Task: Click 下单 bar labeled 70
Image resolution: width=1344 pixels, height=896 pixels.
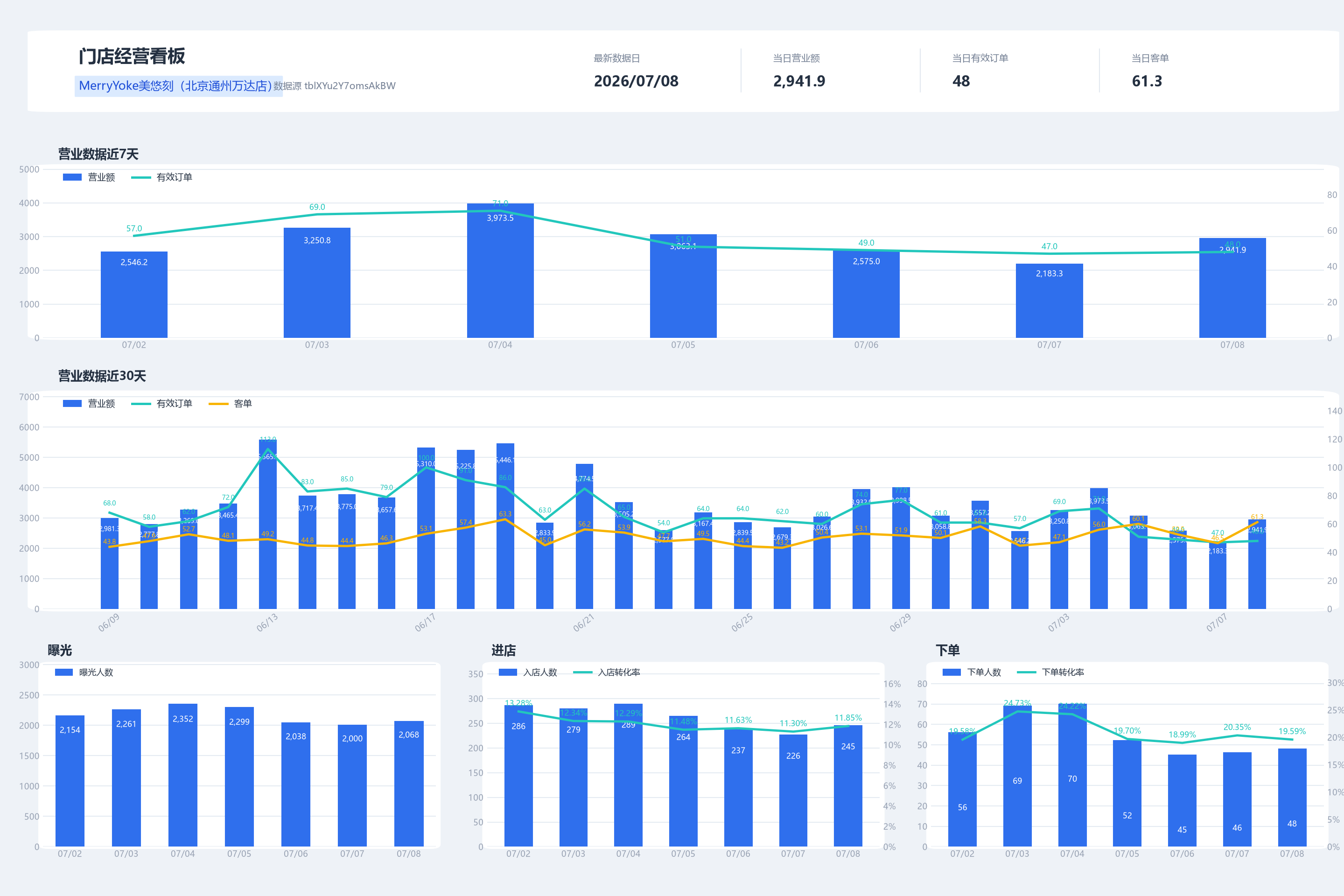Action: (x=1072, y=775)
